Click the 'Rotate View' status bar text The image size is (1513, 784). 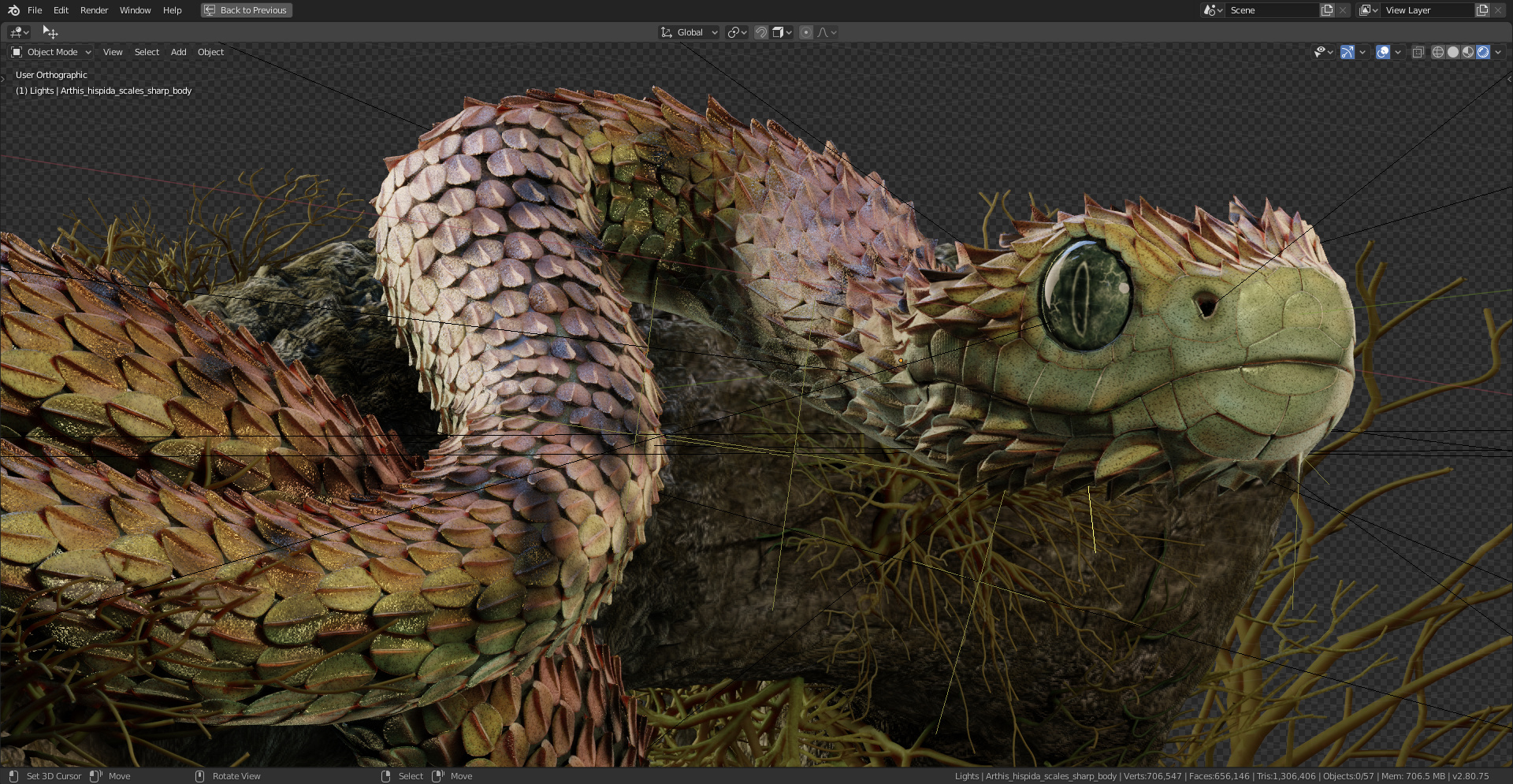tap(236, 776)
